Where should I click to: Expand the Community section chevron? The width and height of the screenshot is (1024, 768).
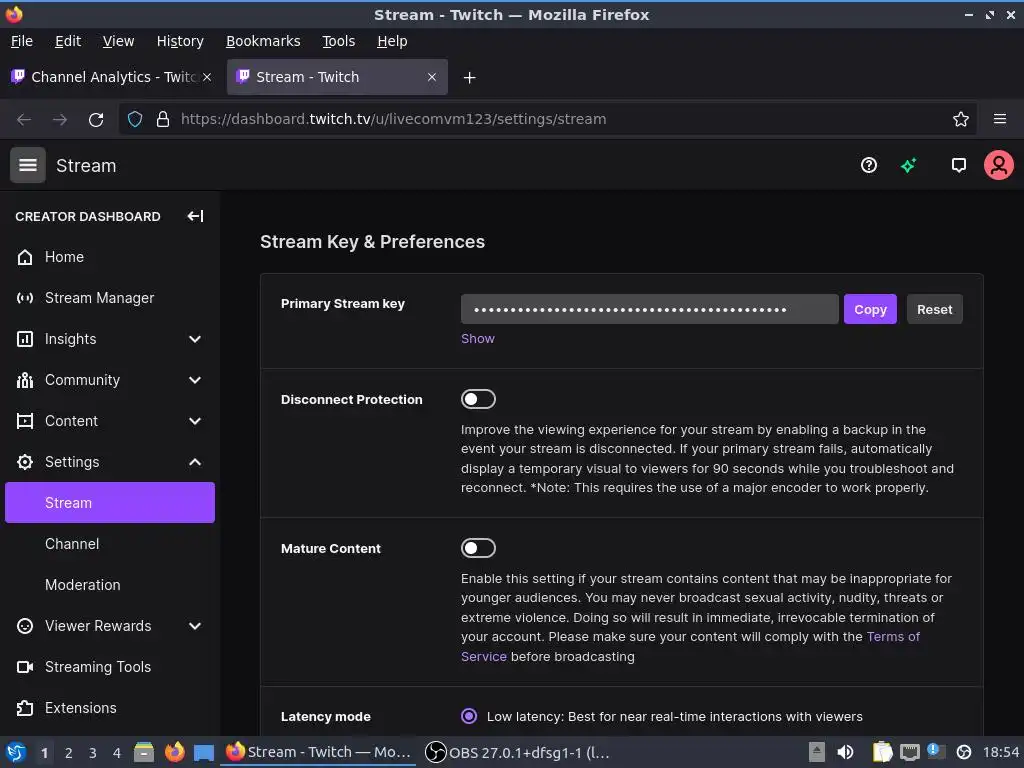click(195, 380)
